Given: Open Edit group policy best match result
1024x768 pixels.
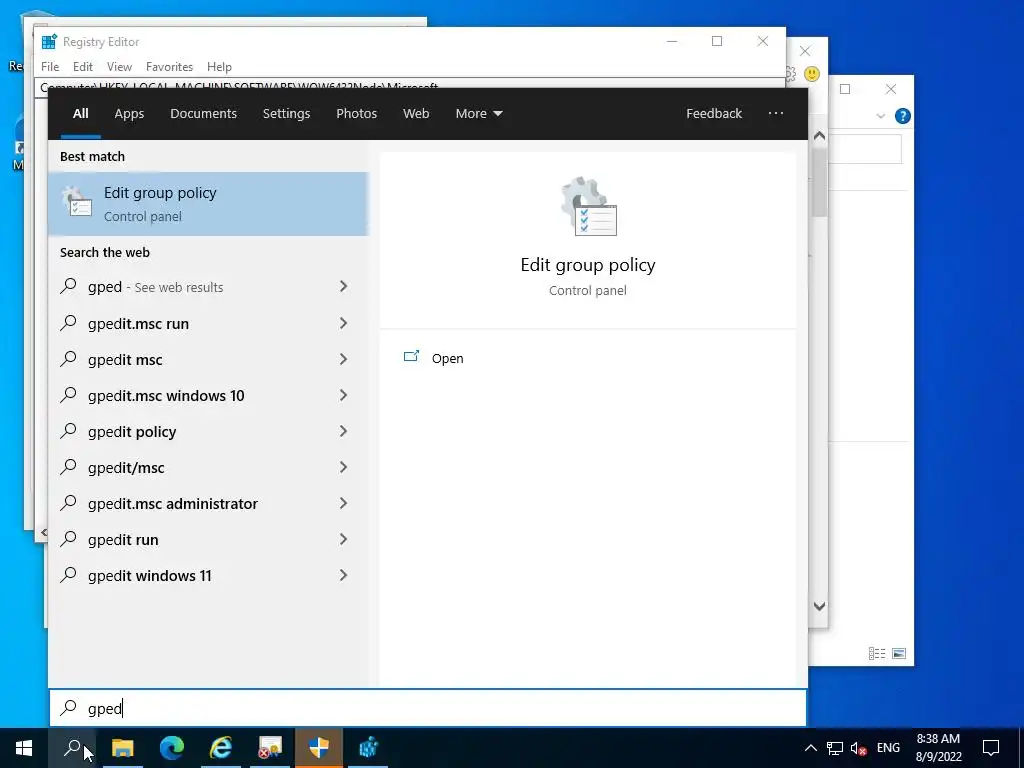Looking at the screenshot, I should [x=208, y=204].
